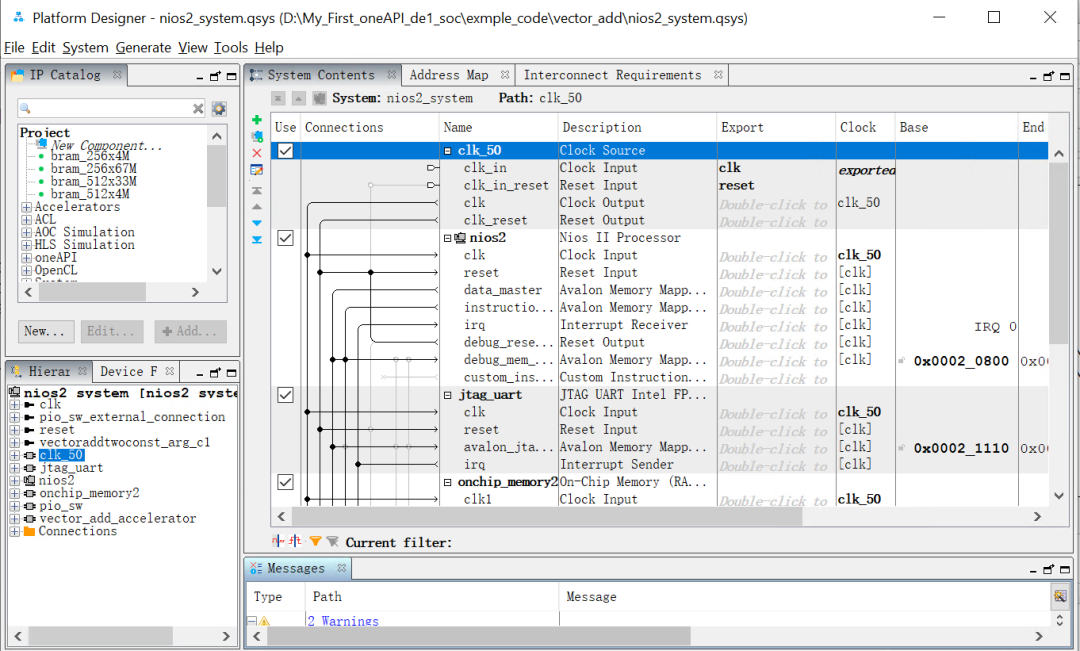Screen dimensions: 1080x651
Task: Click the drill into subsystem icon by System
Action: pos(319,99)
